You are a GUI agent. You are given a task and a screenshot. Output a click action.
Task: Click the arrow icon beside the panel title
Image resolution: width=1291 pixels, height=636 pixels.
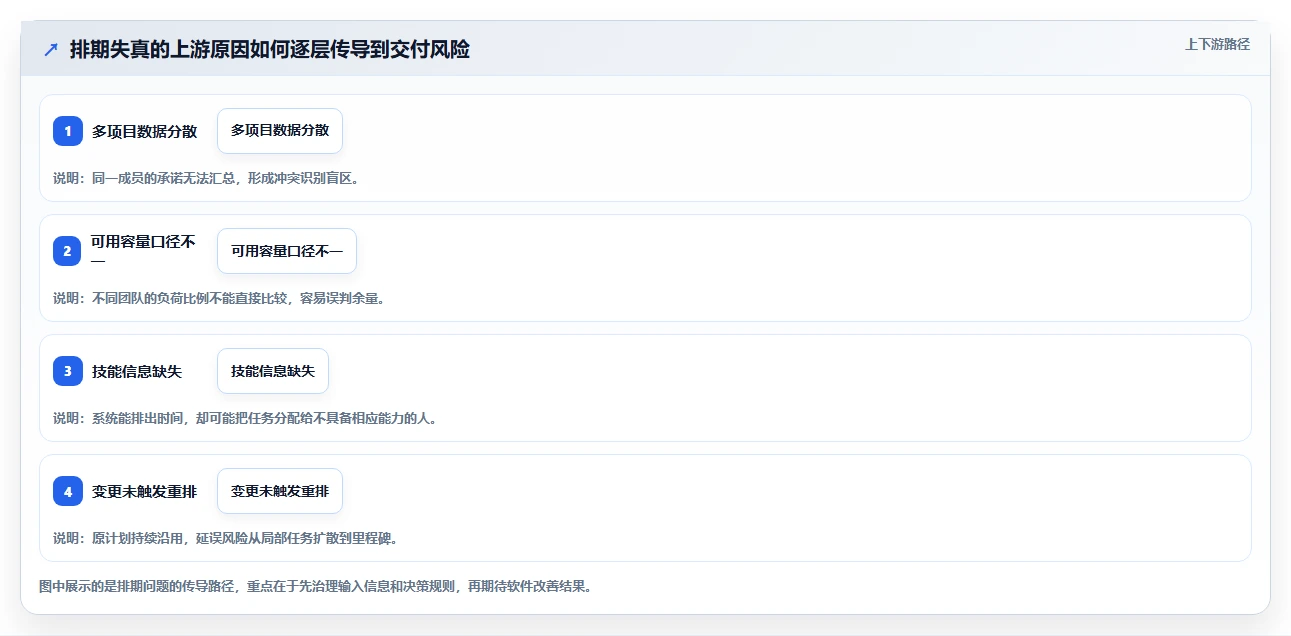pos(51,49)
